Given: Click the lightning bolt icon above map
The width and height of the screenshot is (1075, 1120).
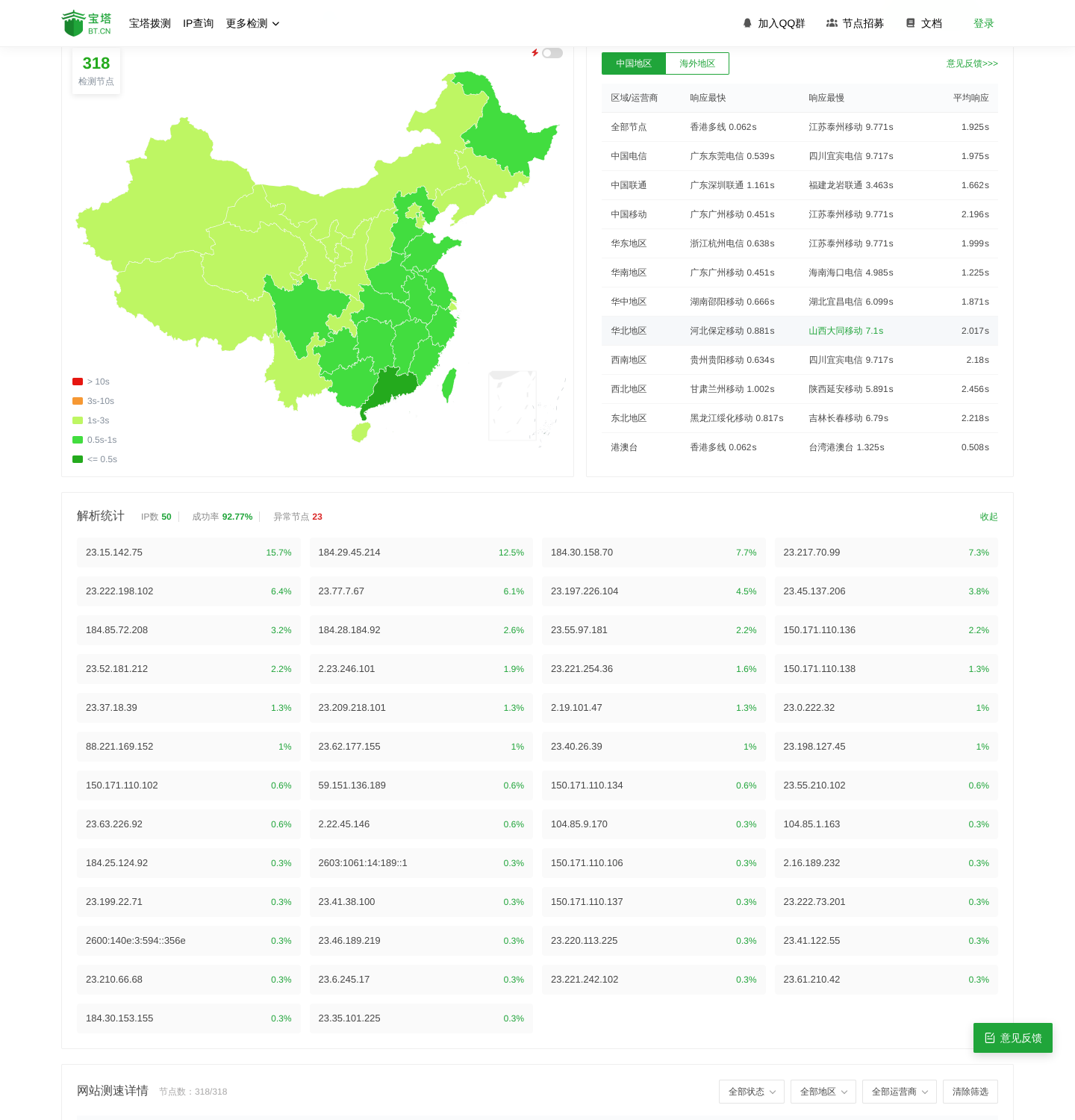Looking at the screenshot, I should click(535, 53).
